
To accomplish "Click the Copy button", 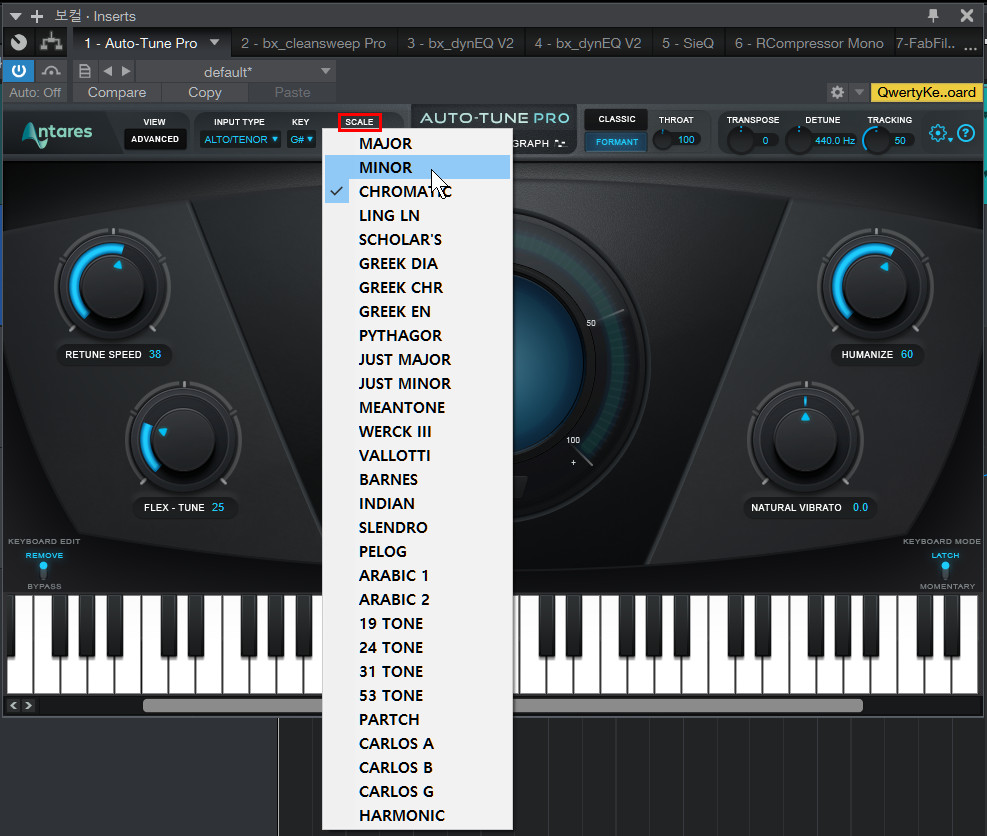I will [205, 93].
